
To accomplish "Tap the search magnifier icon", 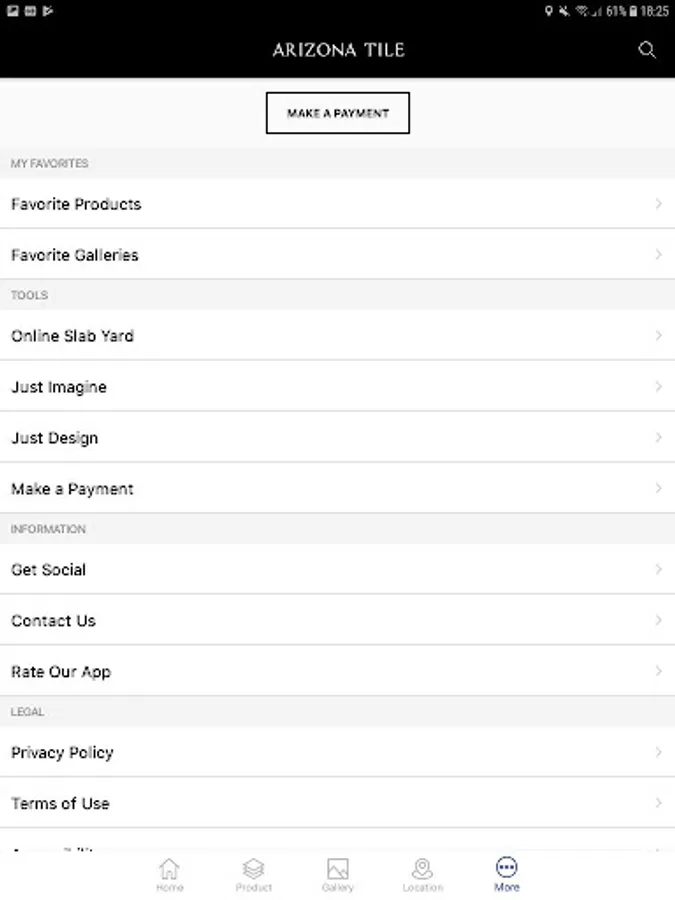I will (x=647, y=50).
